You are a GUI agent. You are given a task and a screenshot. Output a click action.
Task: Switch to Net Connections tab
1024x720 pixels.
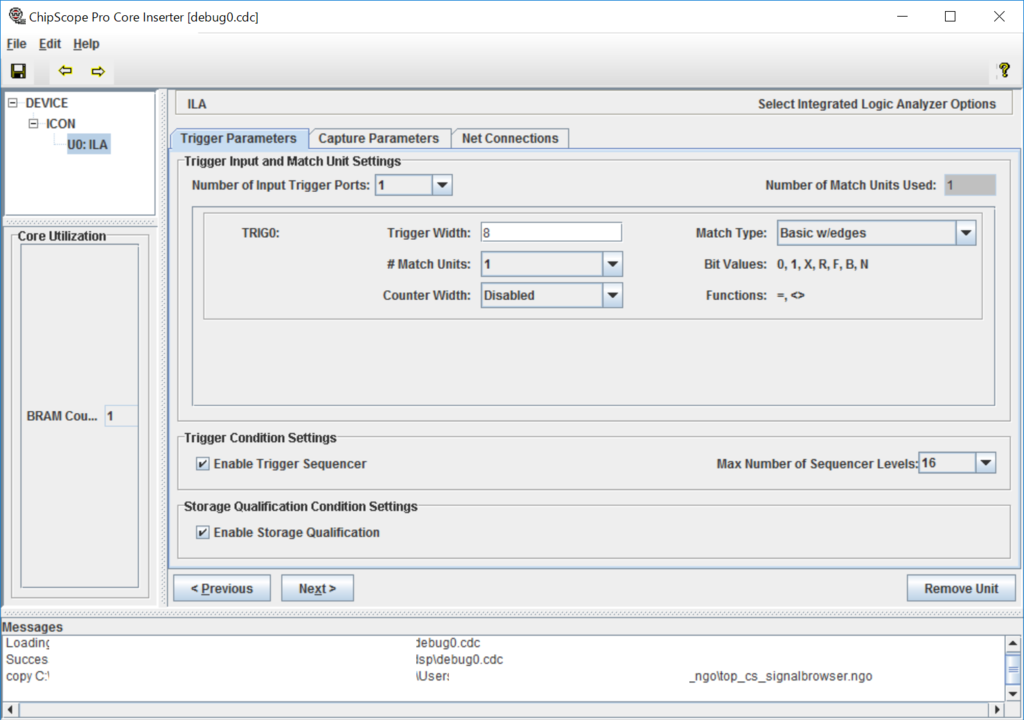[510, 138]
